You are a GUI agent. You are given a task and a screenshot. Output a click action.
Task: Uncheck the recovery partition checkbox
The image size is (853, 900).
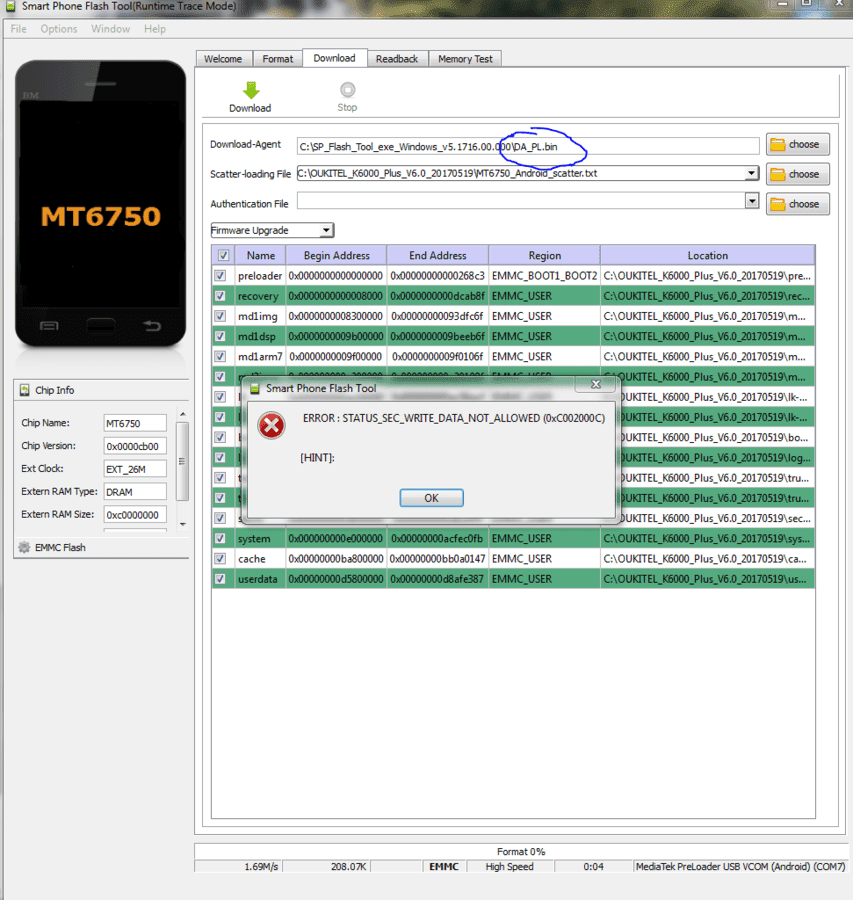point(220,296)
